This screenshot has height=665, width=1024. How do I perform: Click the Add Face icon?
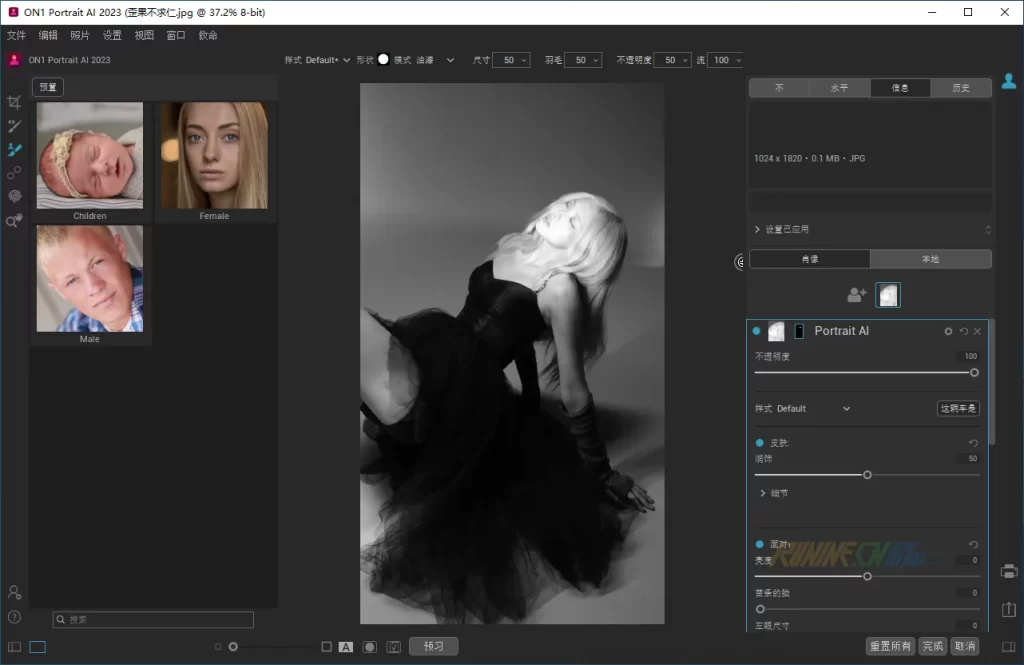pos(857,295)
